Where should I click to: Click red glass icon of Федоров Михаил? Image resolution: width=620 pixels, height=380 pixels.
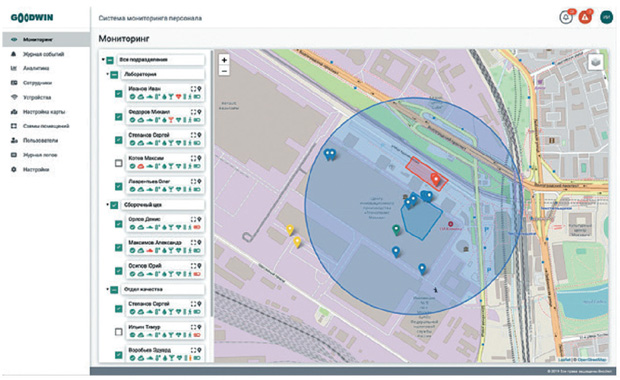pos(171,120)
